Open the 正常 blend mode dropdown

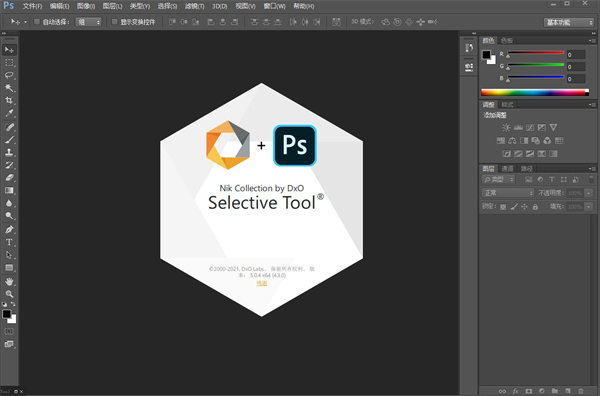pyautogui.click(x=507, y=193)
